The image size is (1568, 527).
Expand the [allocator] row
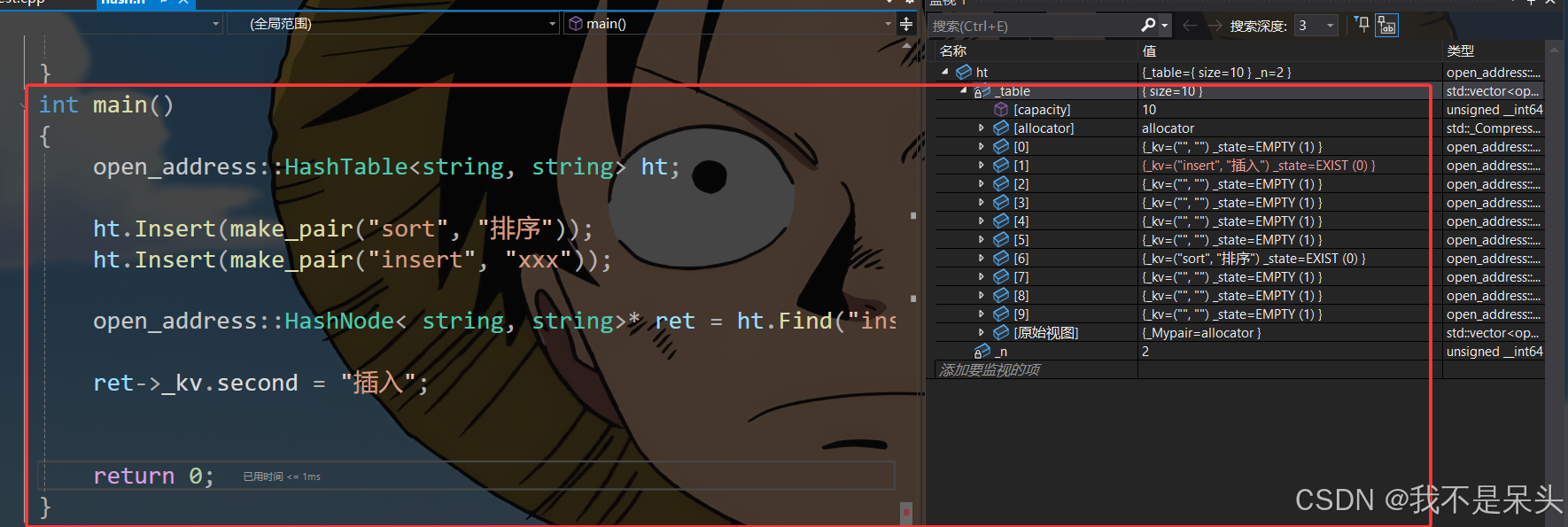coord(981,128)
